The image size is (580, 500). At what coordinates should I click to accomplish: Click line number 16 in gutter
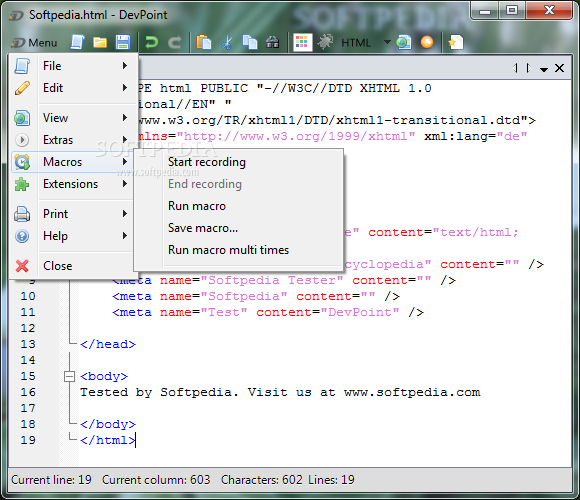point(28,392)
